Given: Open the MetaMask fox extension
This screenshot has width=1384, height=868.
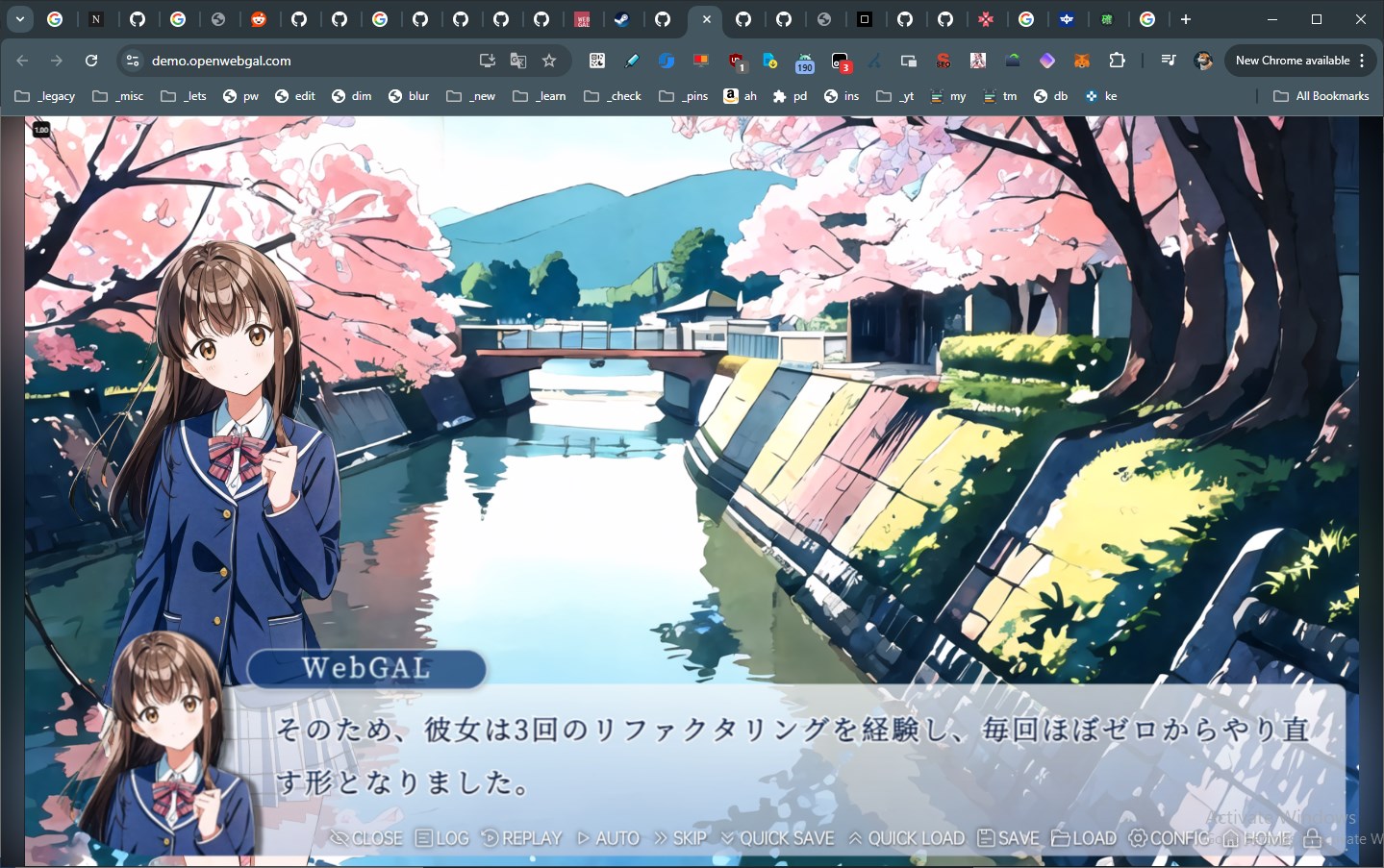Looking at the screenshot, I should (x=1082, y=61).
